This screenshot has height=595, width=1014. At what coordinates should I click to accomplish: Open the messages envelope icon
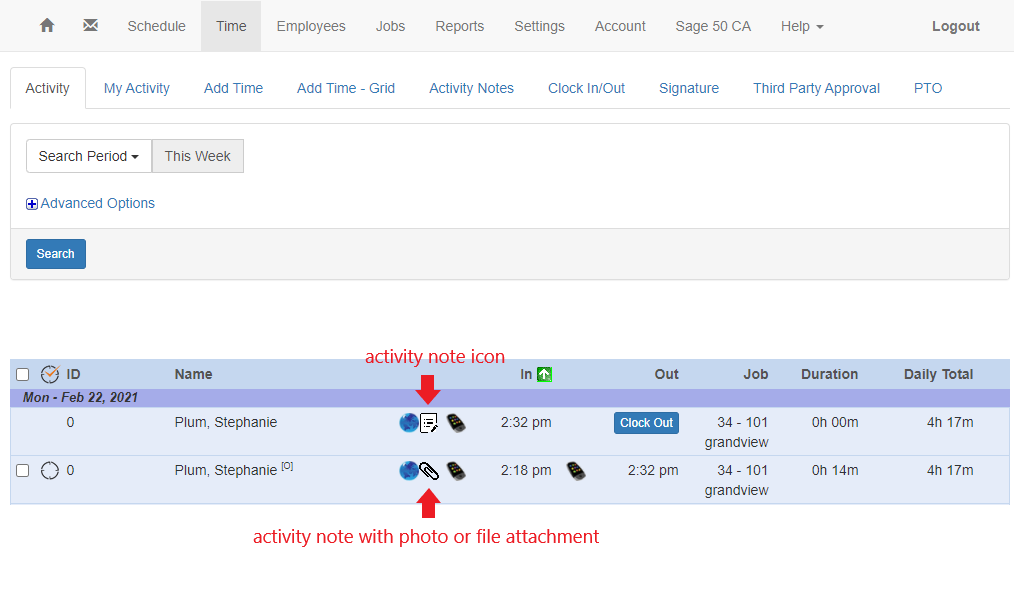(91, 26)
